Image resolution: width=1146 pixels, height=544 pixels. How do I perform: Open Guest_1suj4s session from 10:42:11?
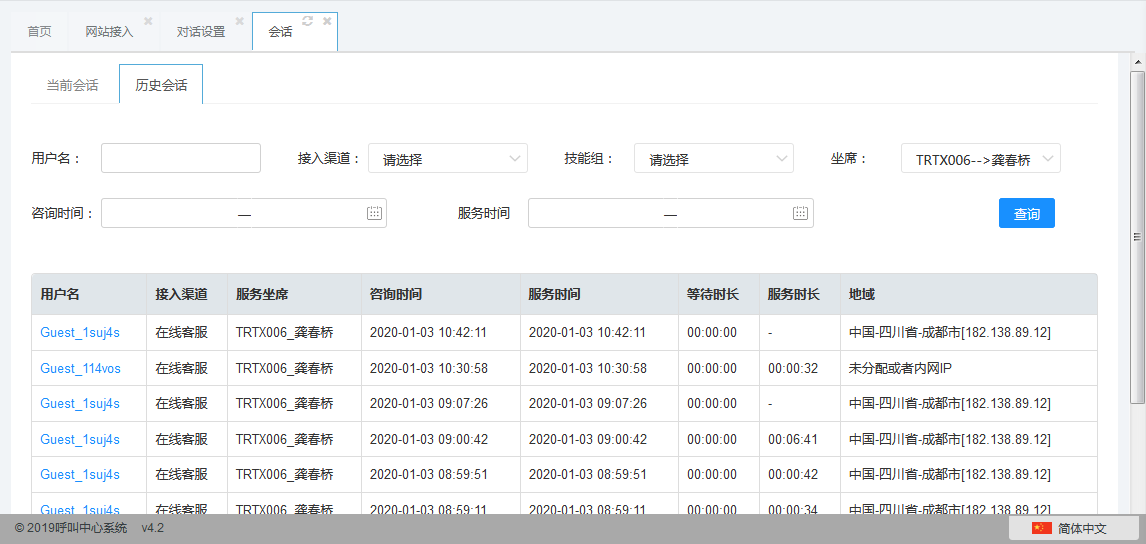click(80, 332)
